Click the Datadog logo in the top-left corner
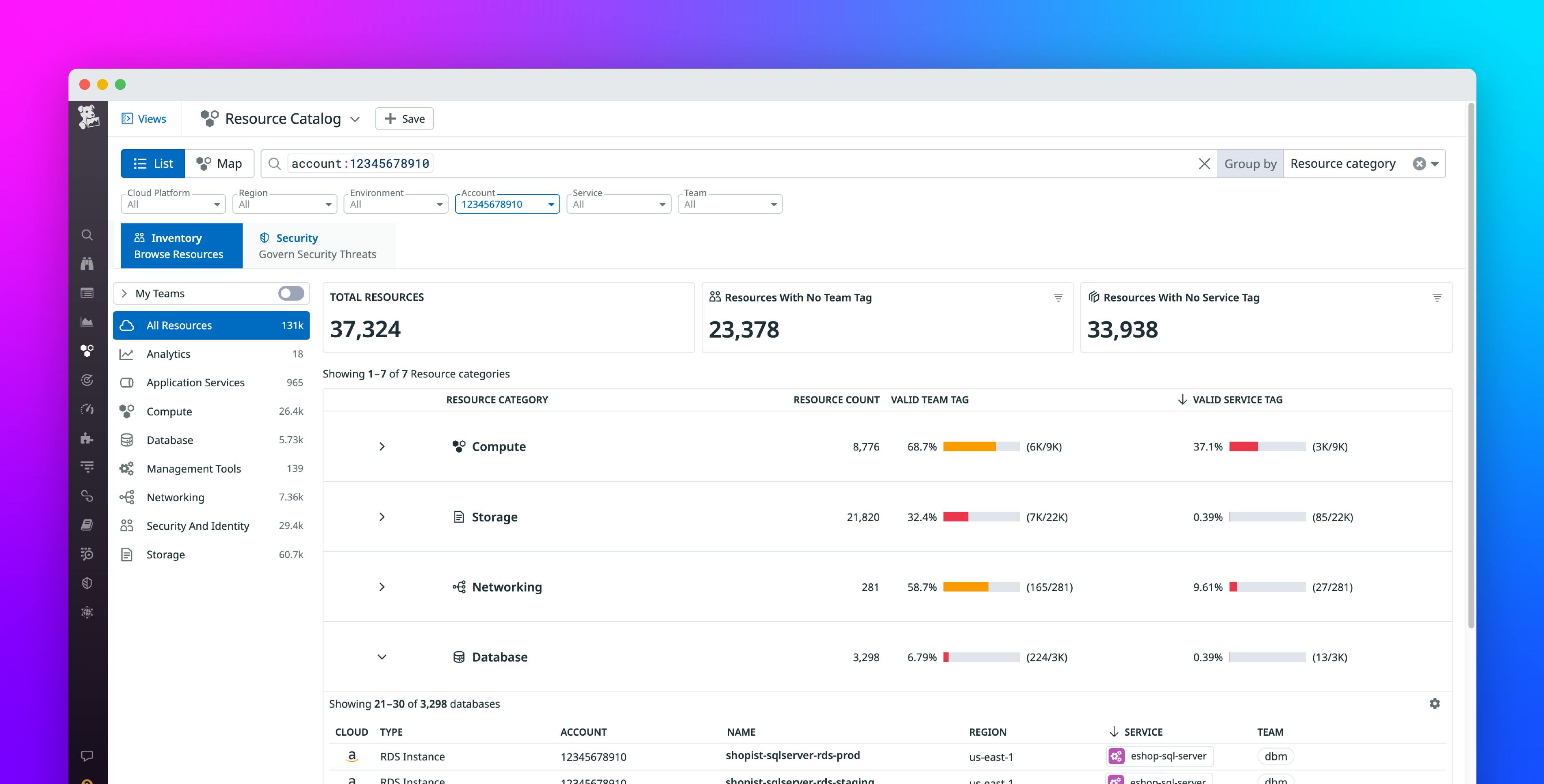 (x=88, y=117)
